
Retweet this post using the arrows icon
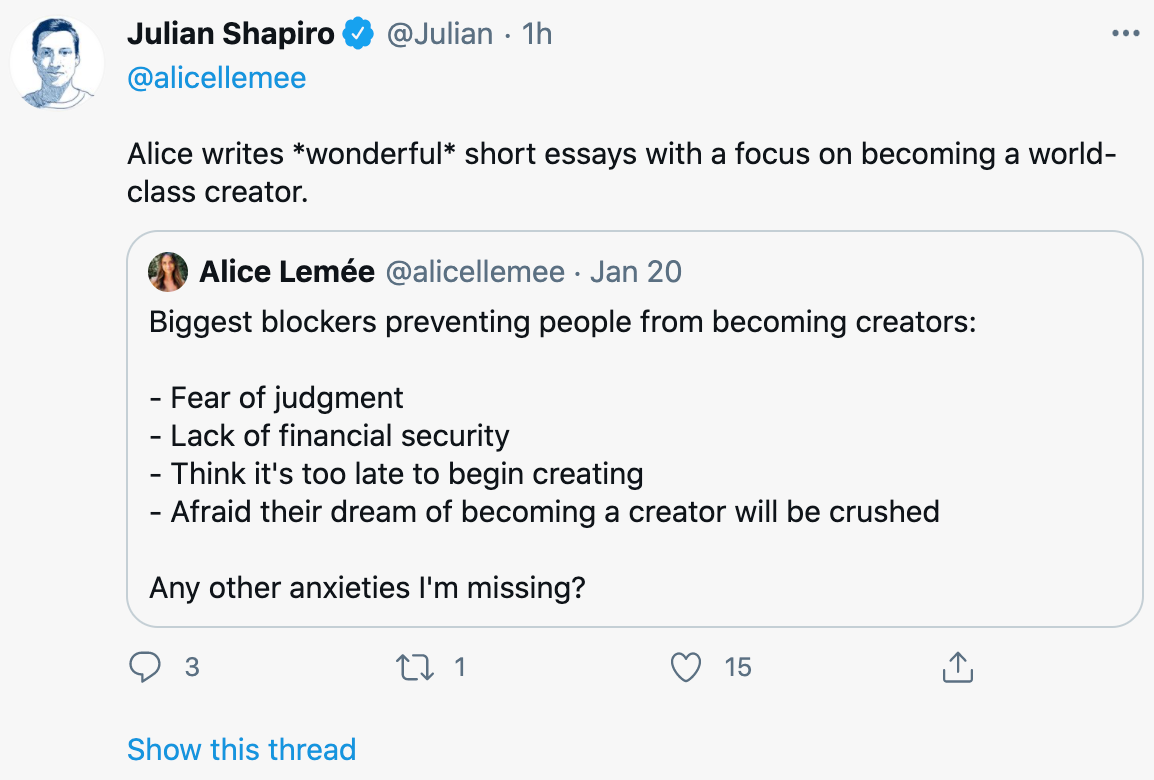(x=417, y=667)
